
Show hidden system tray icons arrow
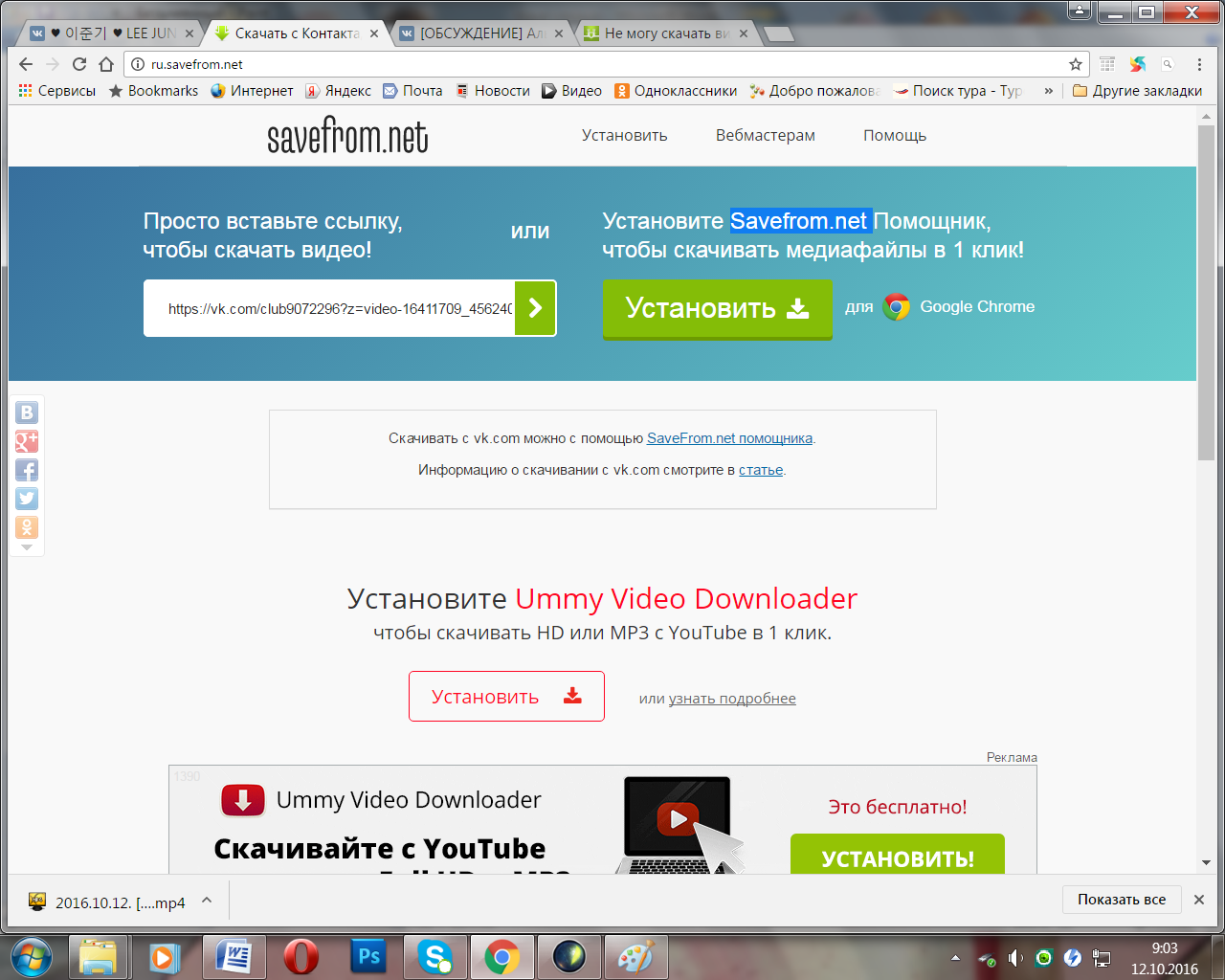pyautogui.click(x=955, y=958)
